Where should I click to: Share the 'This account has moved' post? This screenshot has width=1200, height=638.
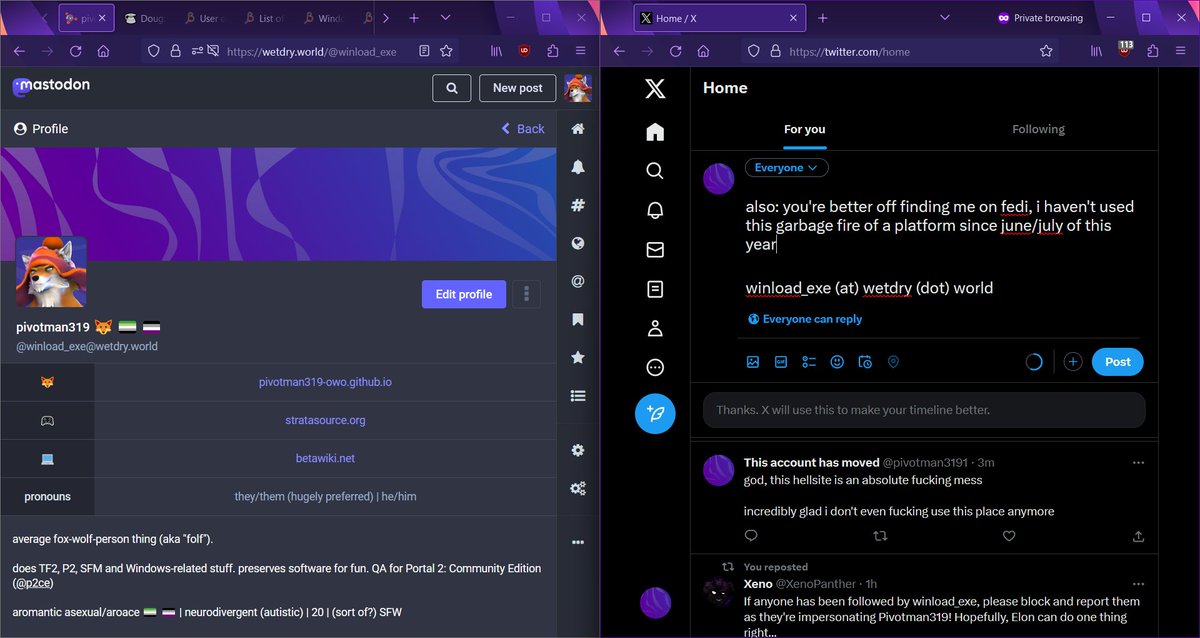[x=1138, y=536]
